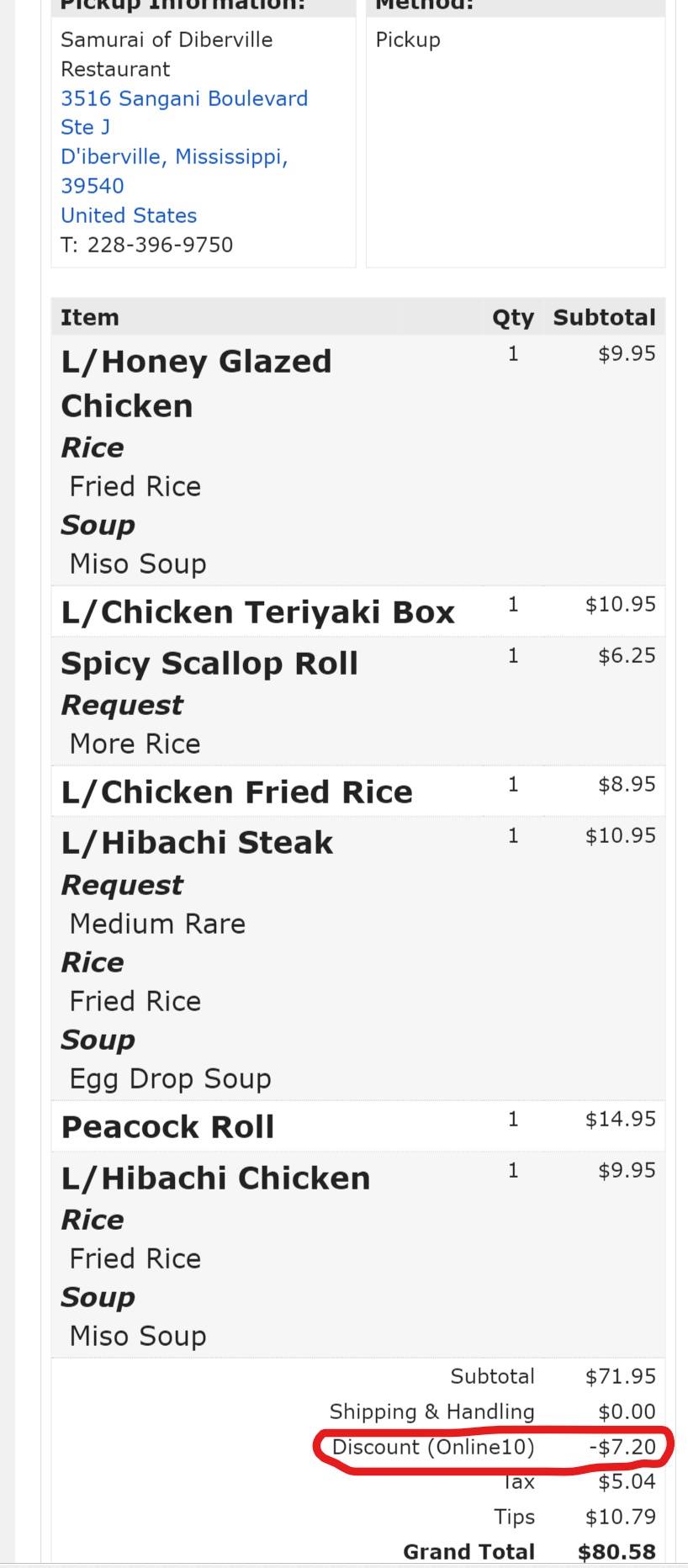
Task: Click the L/Hibachi Steak item name
Action: tap(197, 843)
